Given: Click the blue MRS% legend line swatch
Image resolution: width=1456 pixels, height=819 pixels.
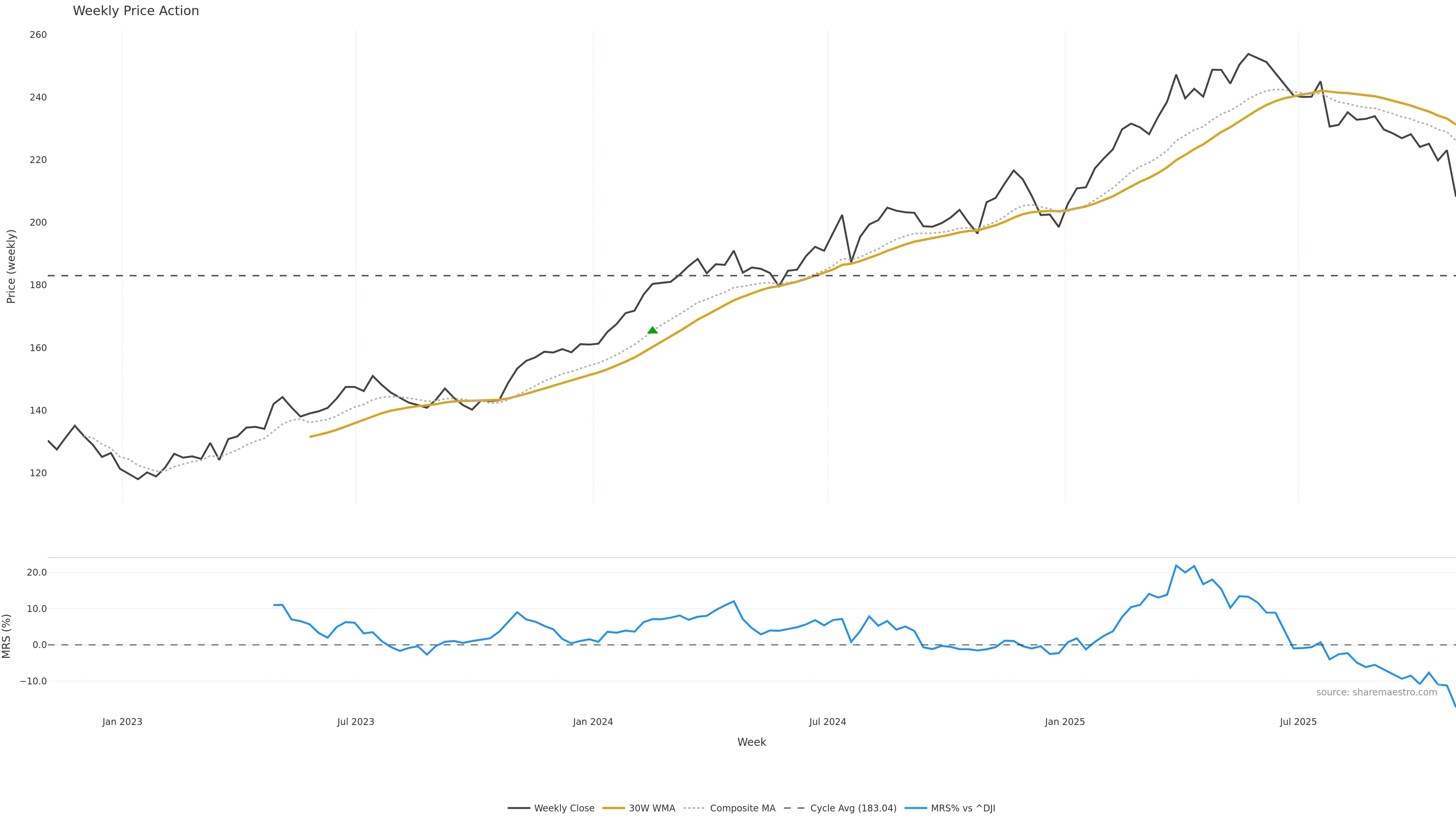Looking at the screenshot, I should (x=915, y=808).
